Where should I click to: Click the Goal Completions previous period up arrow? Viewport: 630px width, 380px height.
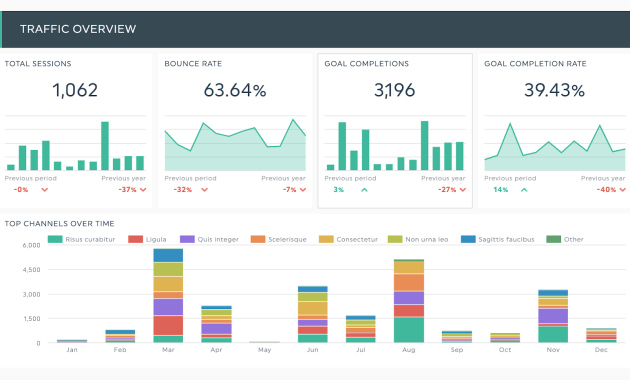[x=364, y=190]
